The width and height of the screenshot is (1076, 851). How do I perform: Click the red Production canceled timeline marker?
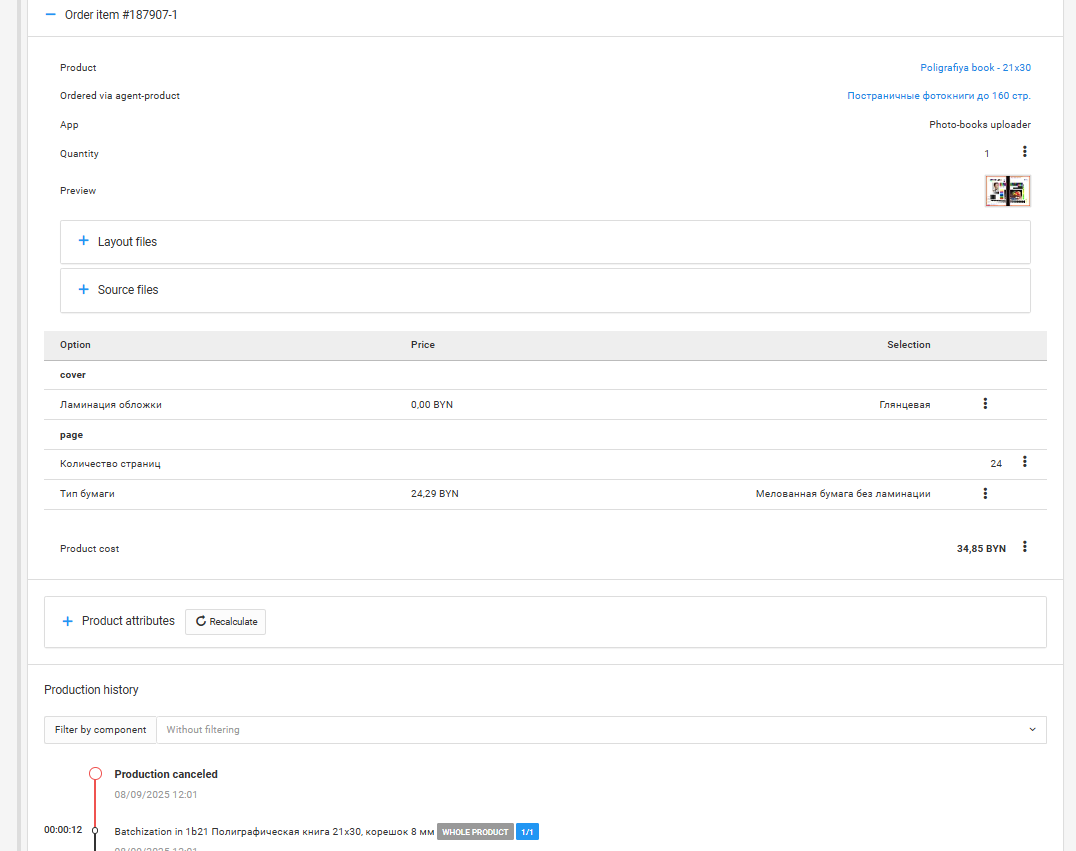(95, 773)
